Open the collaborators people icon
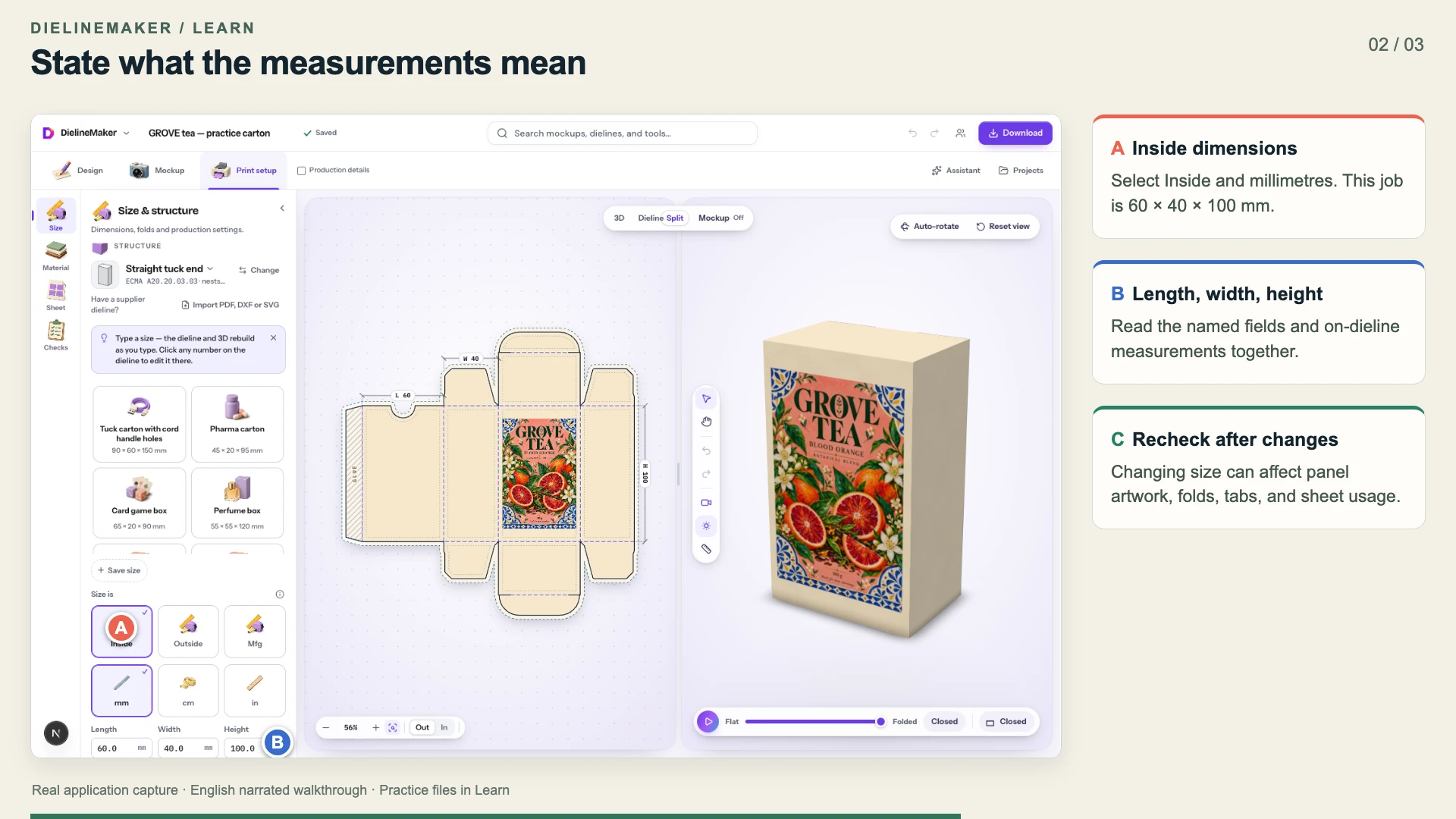Viewport: 1456px width, 819px height. point(960,133)
